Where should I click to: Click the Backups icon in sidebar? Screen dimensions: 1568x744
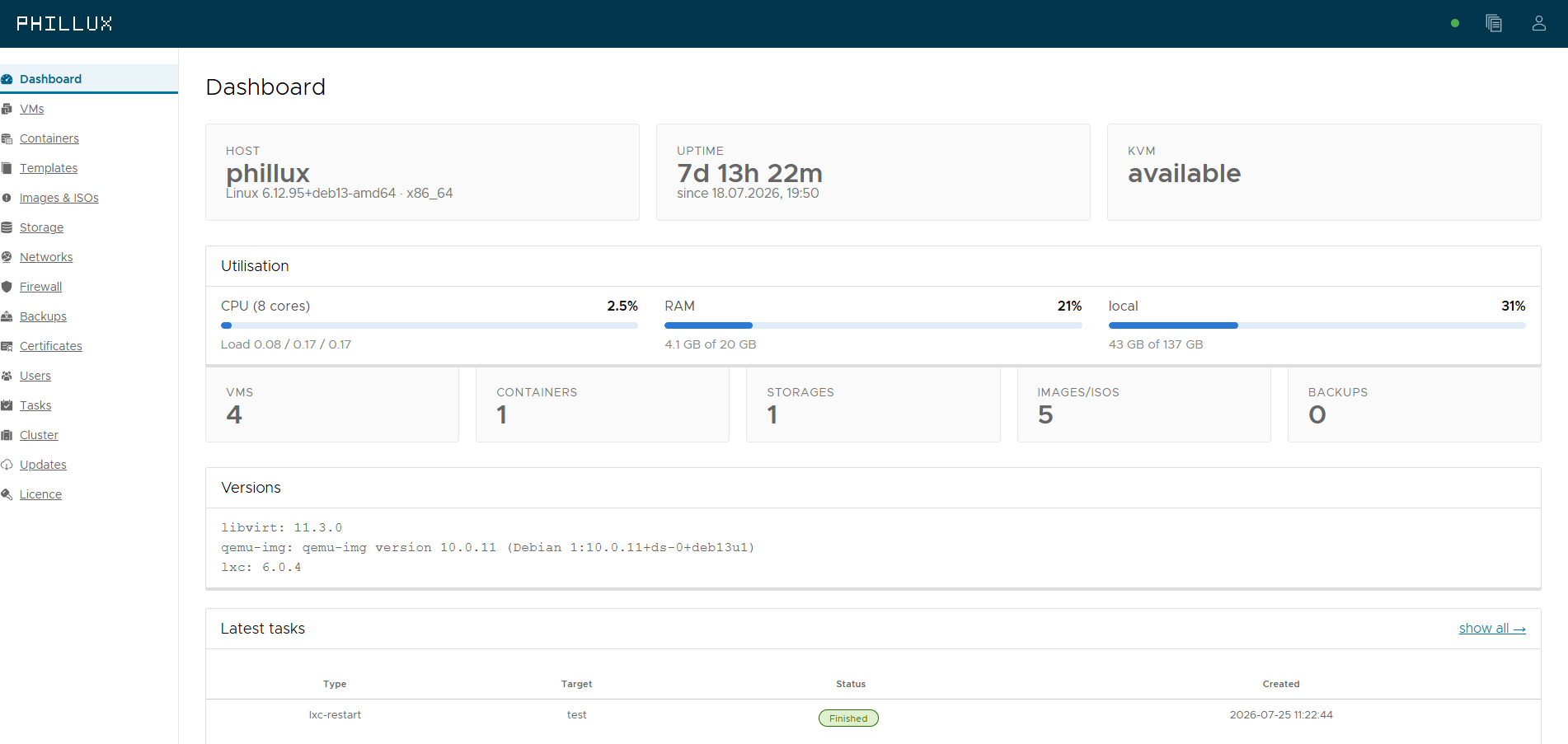click(x=7, y=316)
